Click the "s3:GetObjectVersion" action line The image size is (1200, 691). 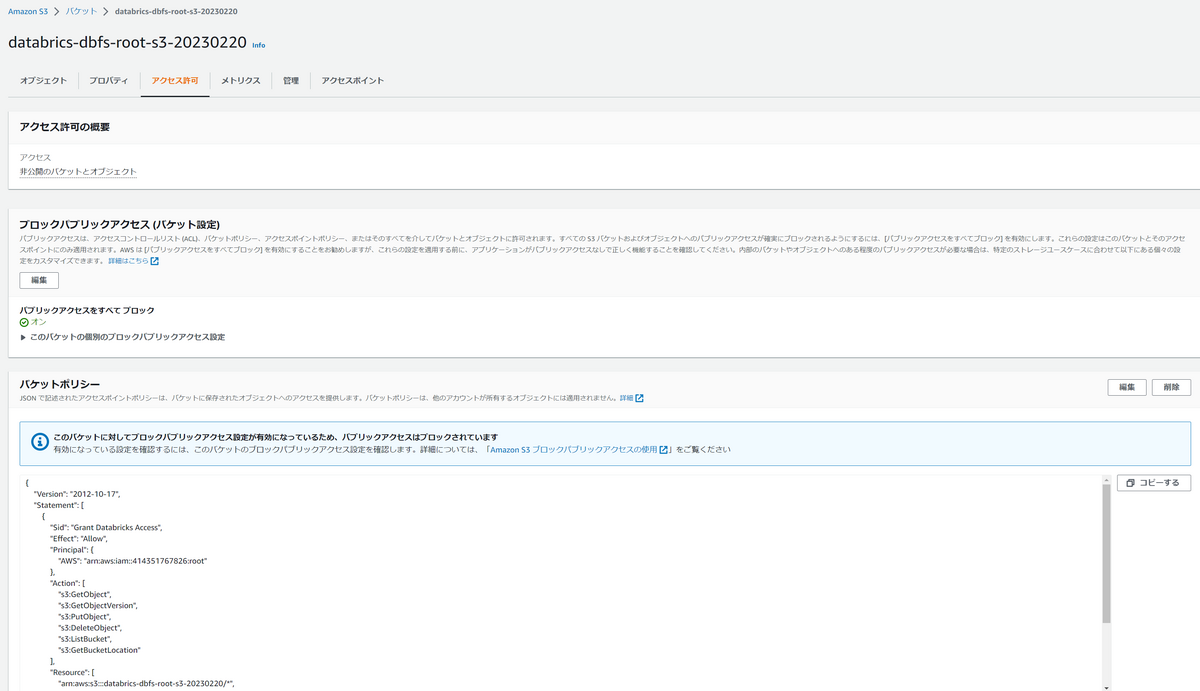[98, 605]
